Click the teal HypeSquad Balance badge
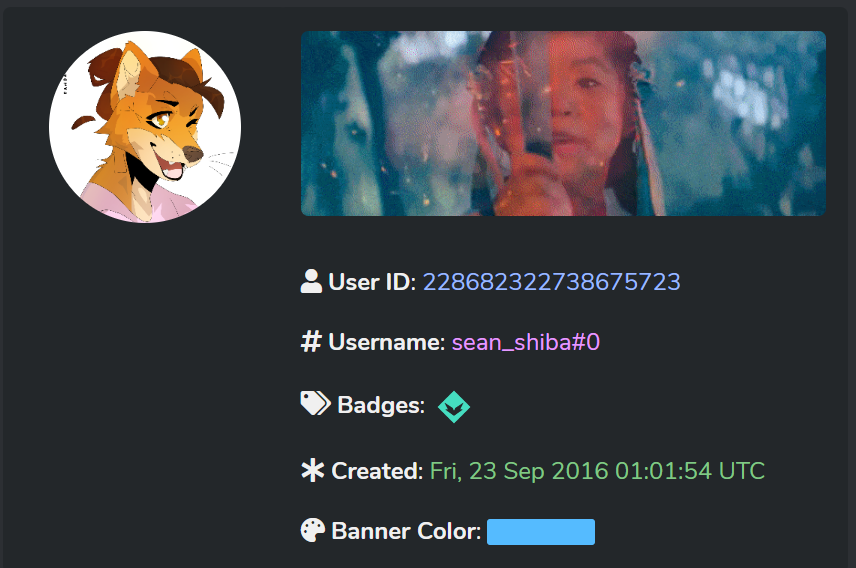This screenshot has width=856, height=568. tap(454, 407)
